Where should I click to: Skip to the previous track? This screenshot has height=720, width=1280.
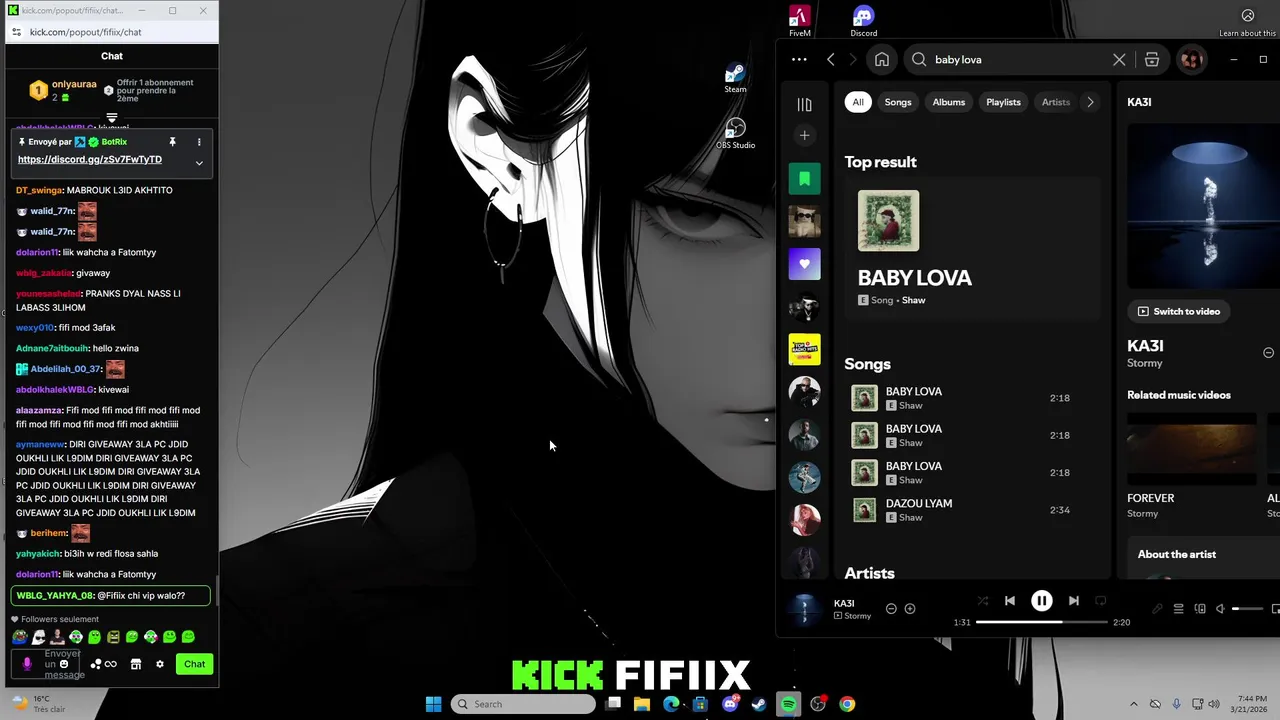pyautogui.click(x=1009, y=601)
